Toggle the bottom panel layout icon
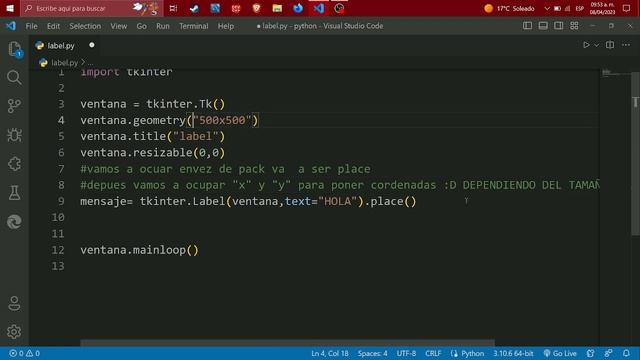The image size is (640, 360). click(543, 26)
